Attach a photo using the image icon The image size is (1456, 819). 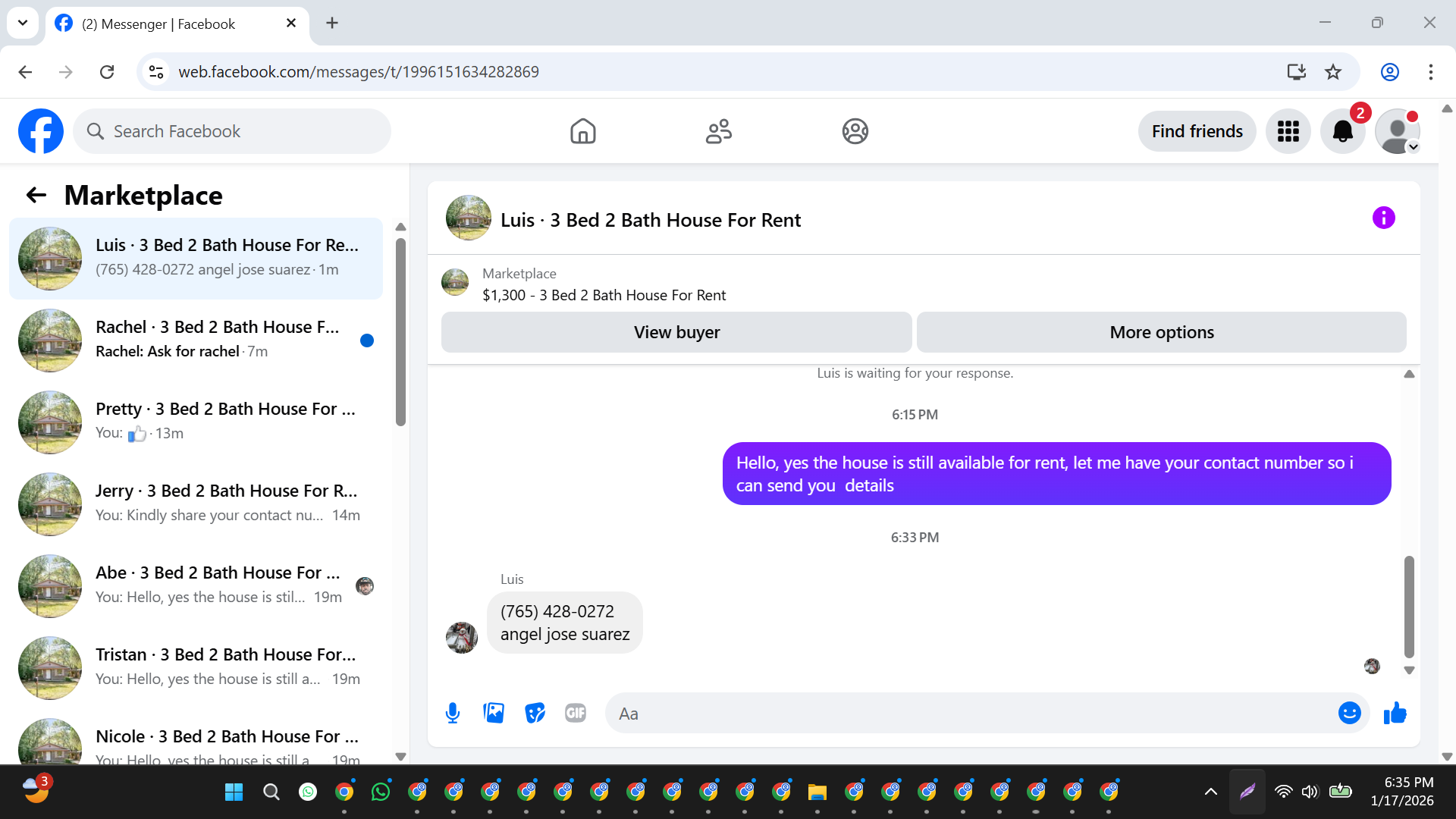pos(494,714)
